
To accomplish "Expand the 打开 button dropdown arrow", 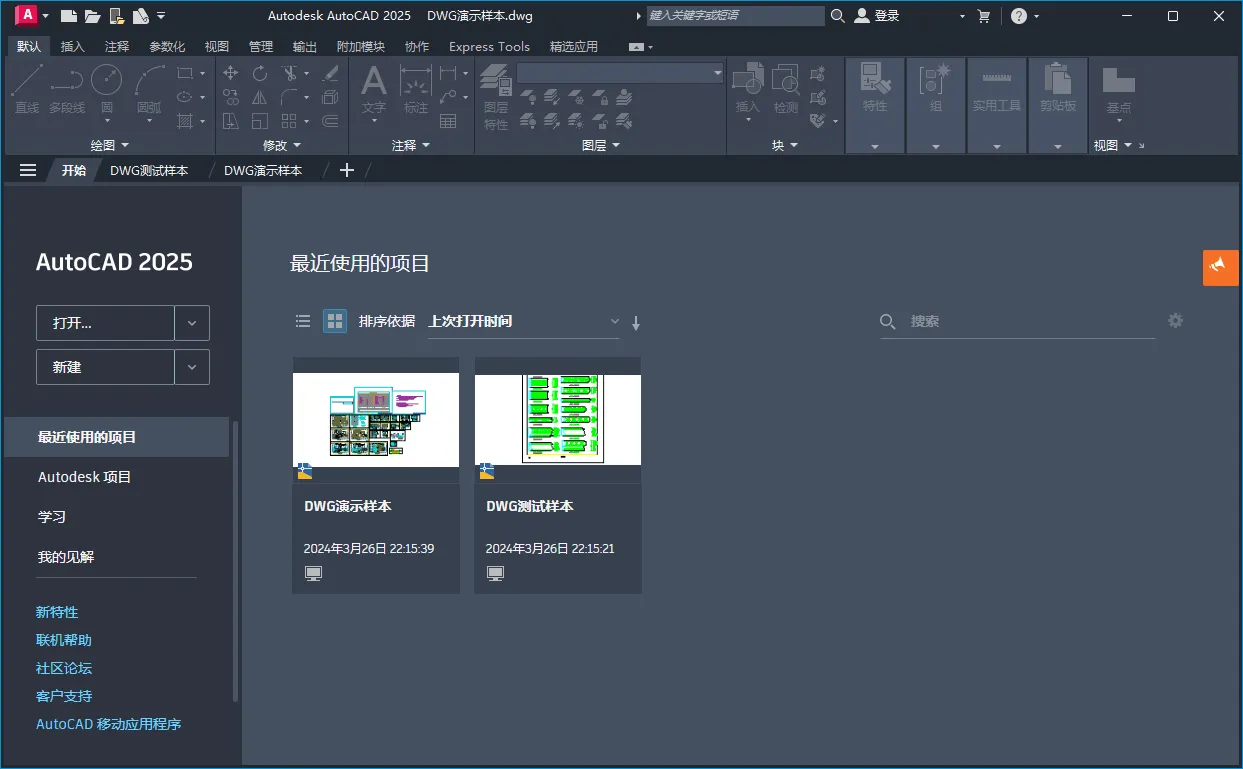I will (x=191, y=322).
